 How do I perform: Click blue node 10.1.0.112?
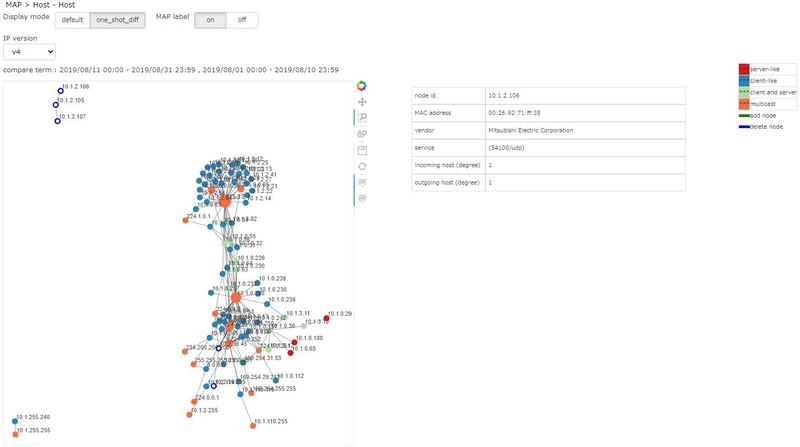pos(276,381)
